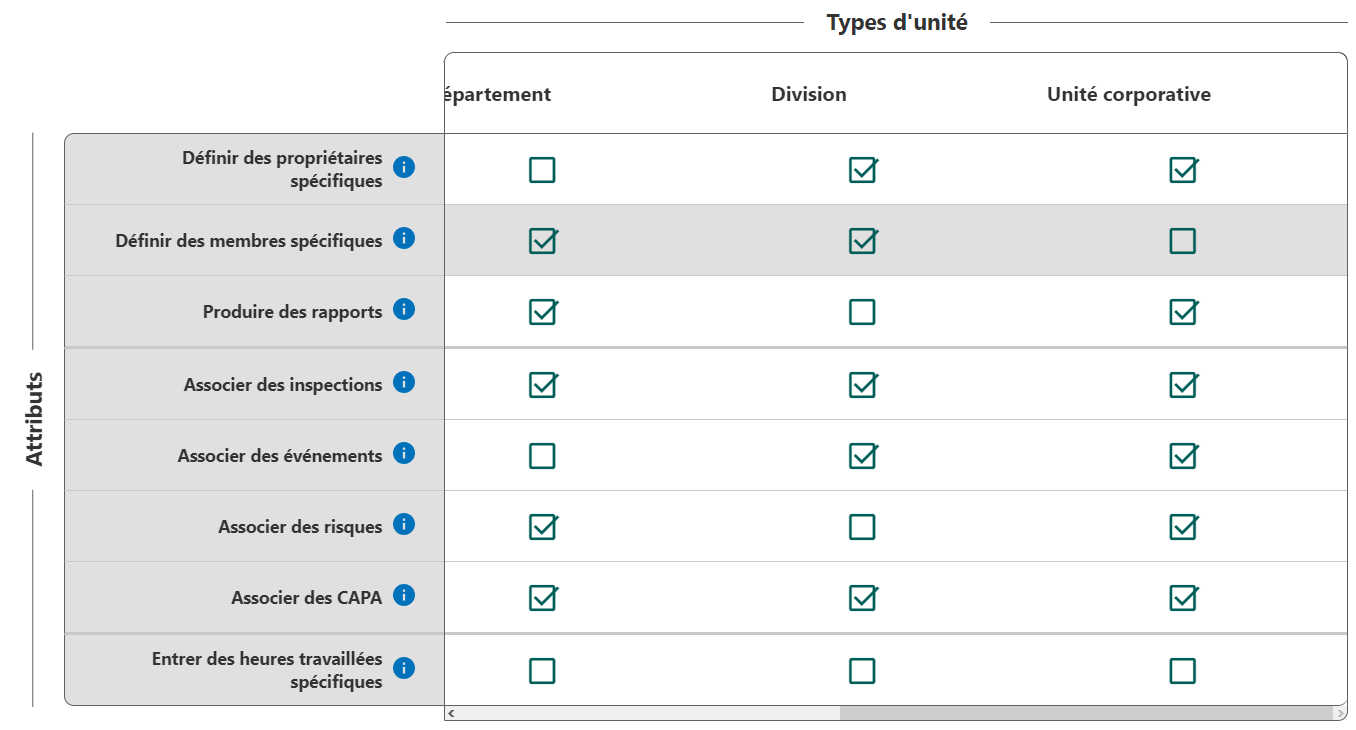
Task: Open info icon for Associer des événements
Action: tap(404, 453)
